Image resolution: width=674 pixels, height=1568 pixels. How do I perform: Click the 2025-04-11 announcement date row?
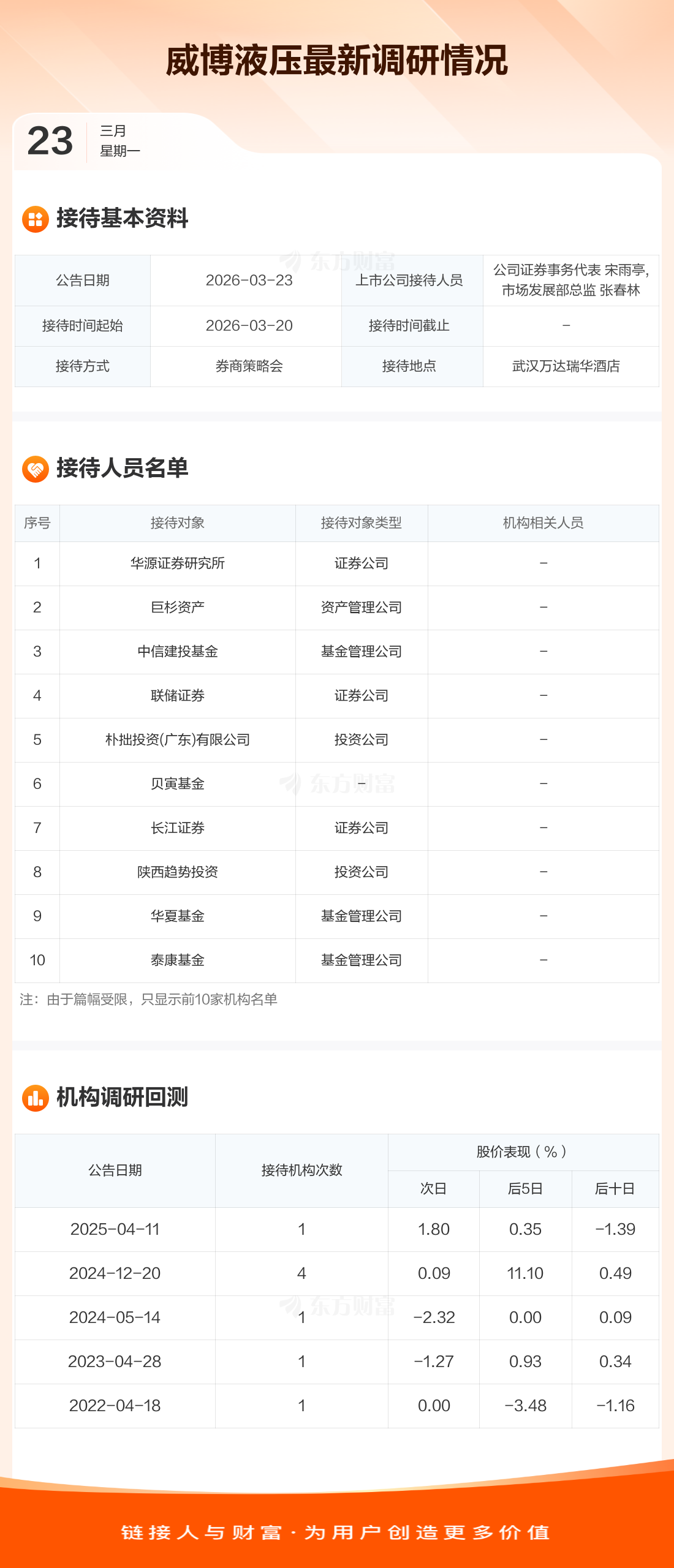(115, 1229)
